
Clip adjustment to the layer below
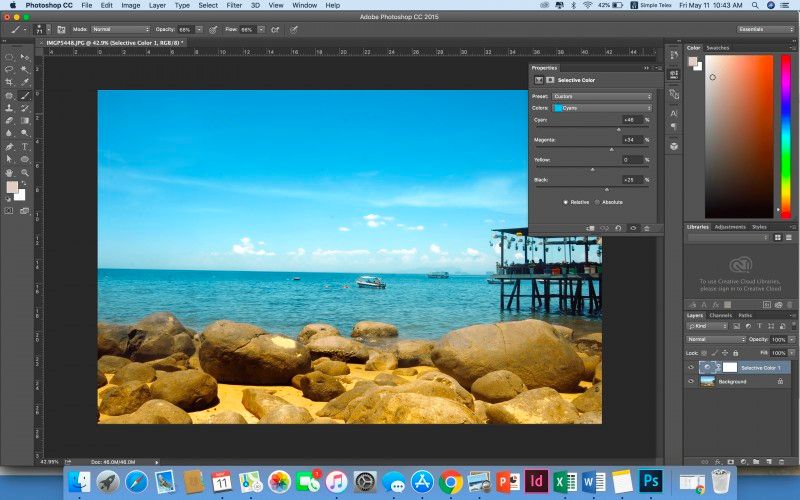coord(590,228)
